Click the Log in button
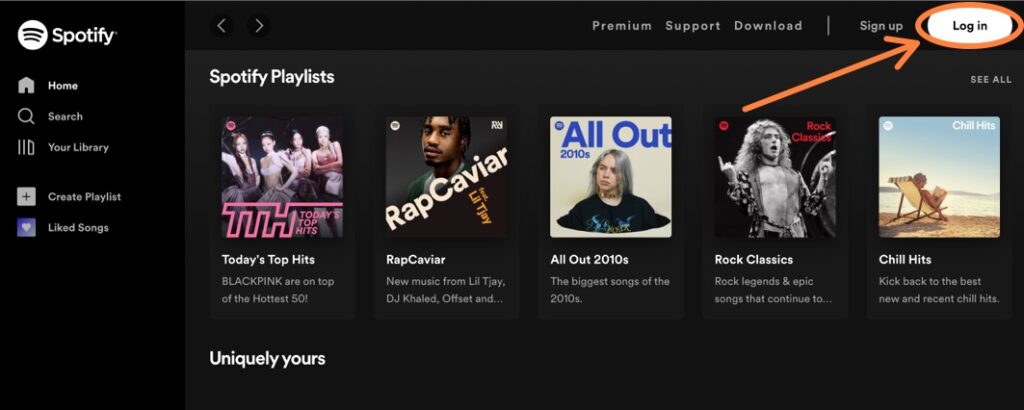Screen dimensions: 1024x410 click(x=970, y=26)
